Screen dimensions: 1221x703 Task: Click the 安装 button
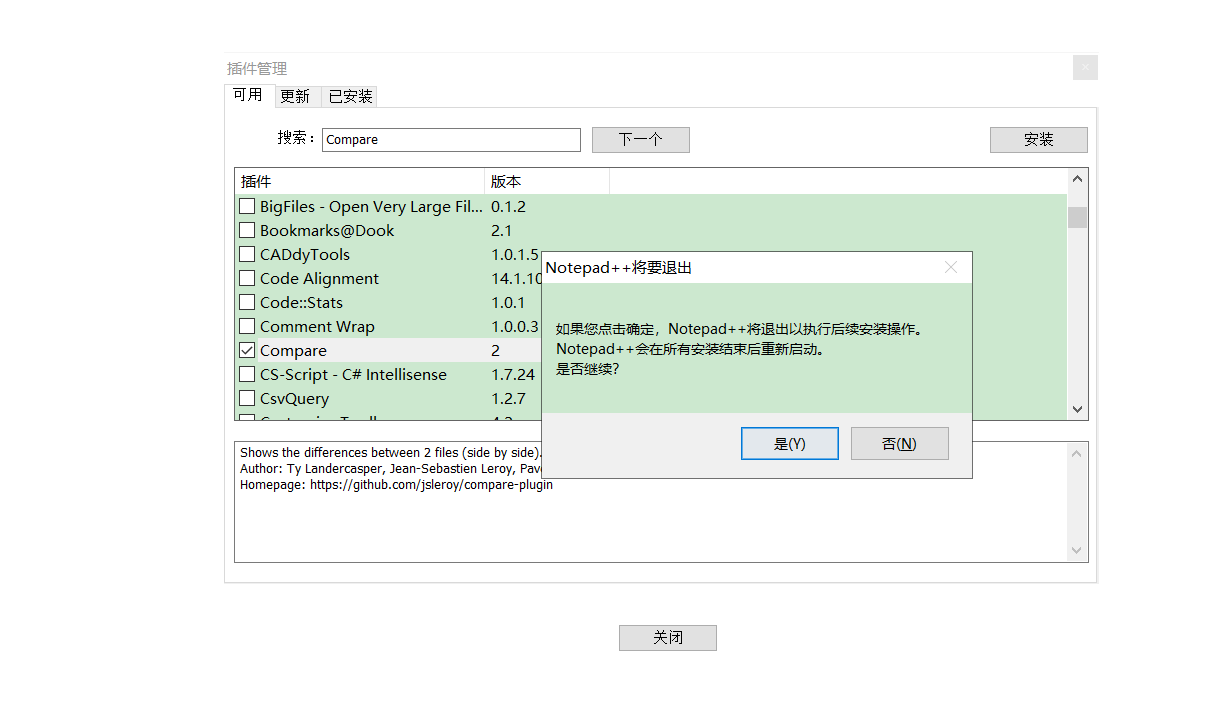click(1038, 140)
